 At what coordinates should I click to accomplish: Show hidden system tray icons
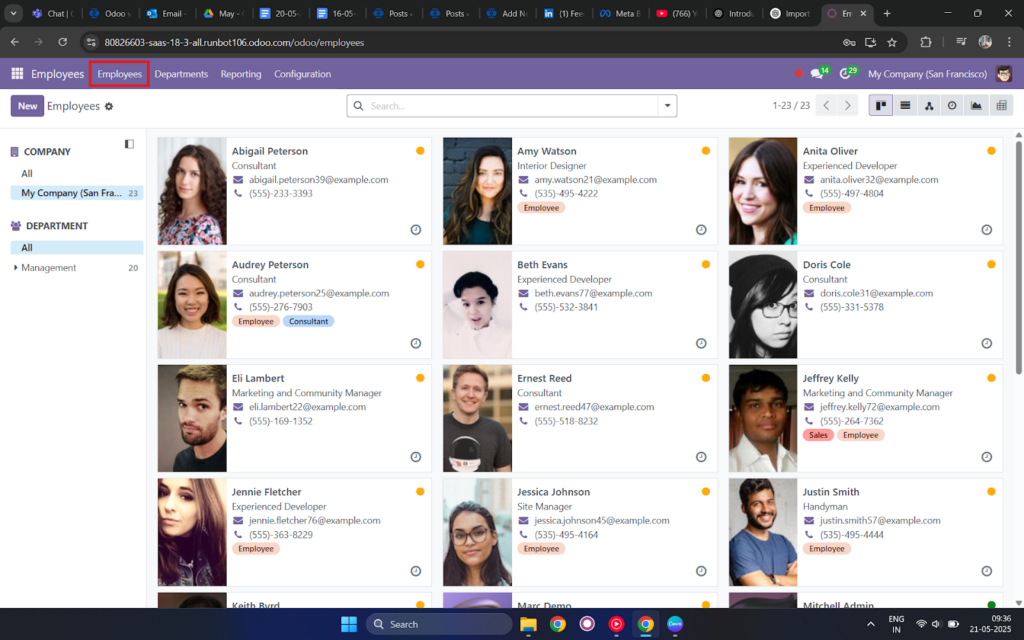871,624
